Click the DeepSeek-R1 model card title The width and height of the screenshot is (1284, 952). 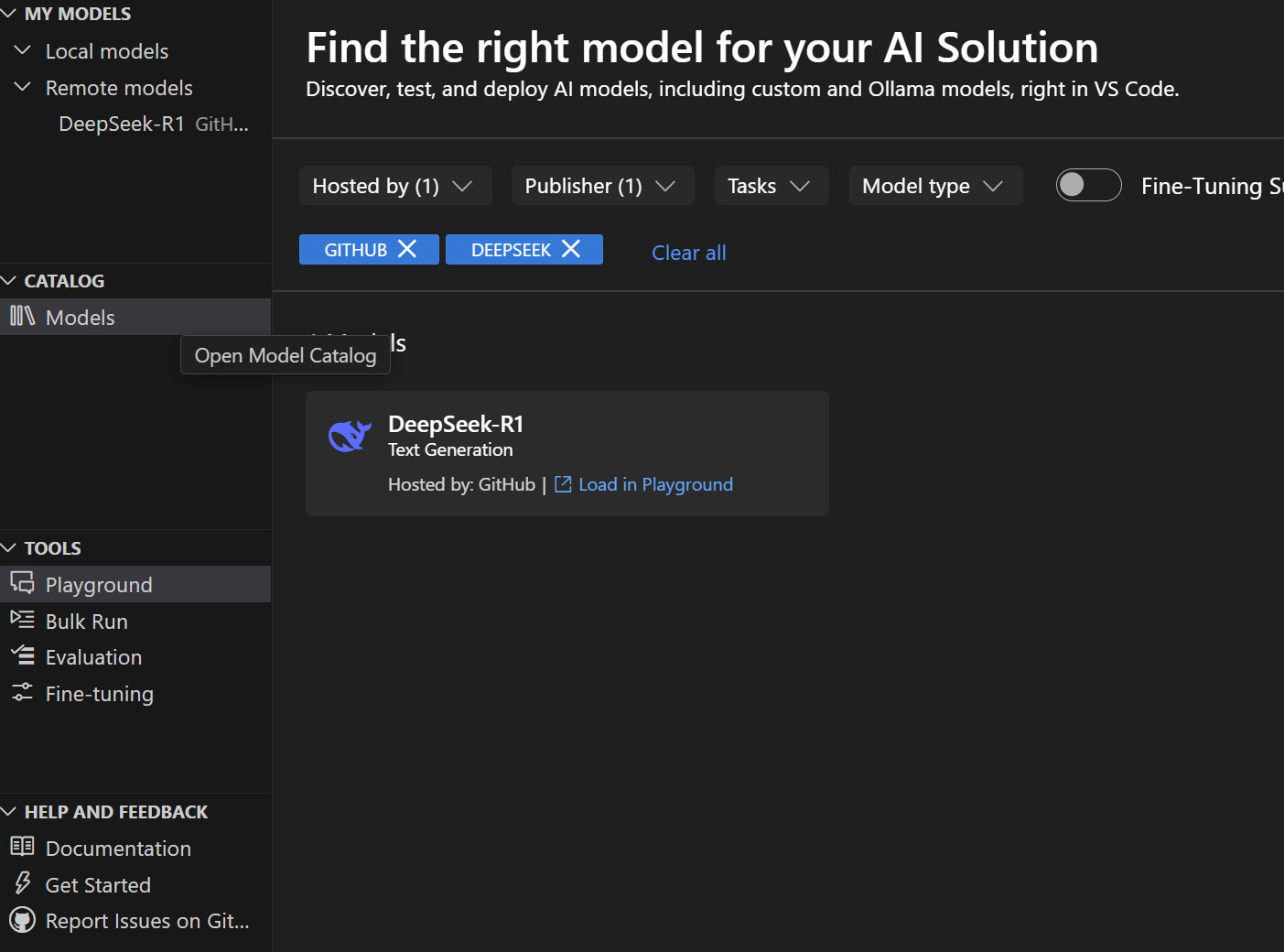click(x=456, y=424)
